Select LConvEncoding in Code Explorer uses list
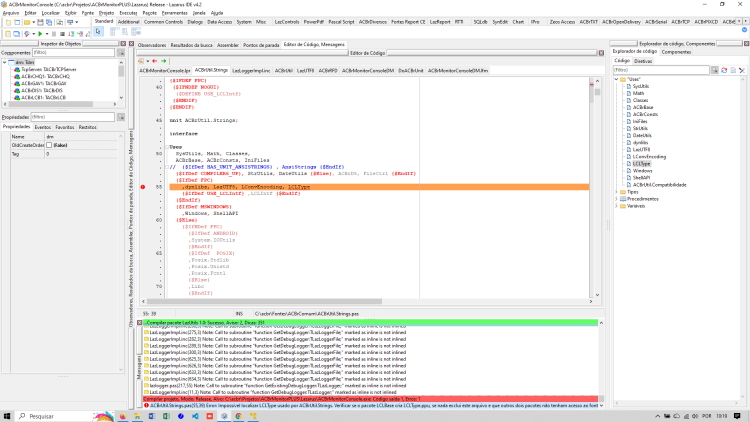The height and width of the screenshot is (422, 750). [x=649, y=157]
